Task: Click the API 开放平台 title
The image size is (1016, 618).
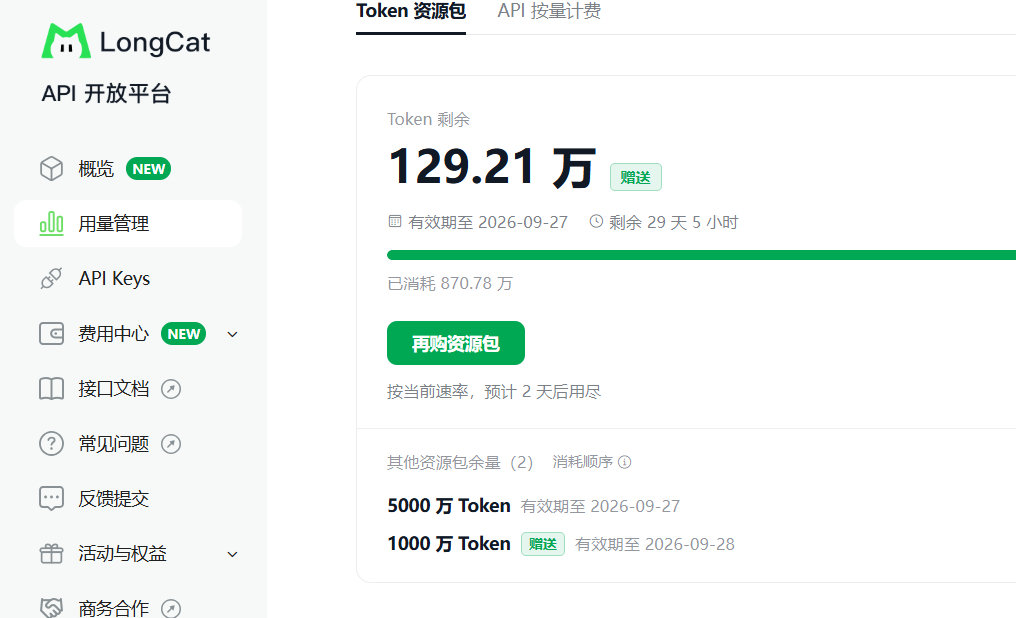Action: click(106, 93)
